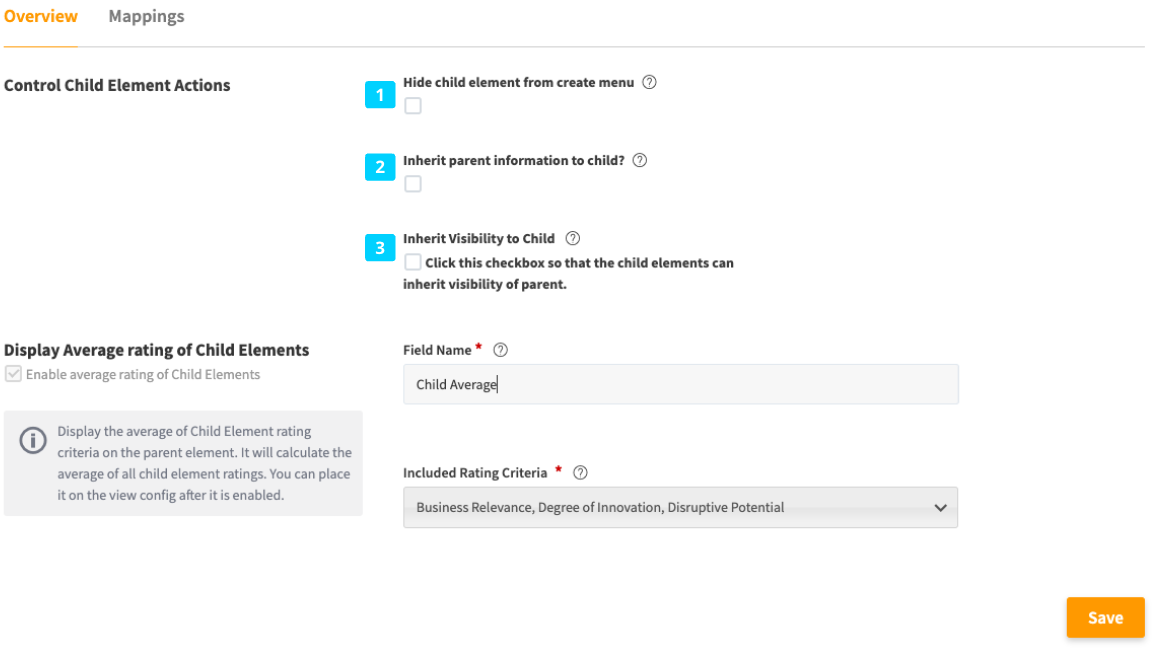Click the Field Name text input
The height and width of the screenshot is (648, 1155).
(x=680, y=385)
